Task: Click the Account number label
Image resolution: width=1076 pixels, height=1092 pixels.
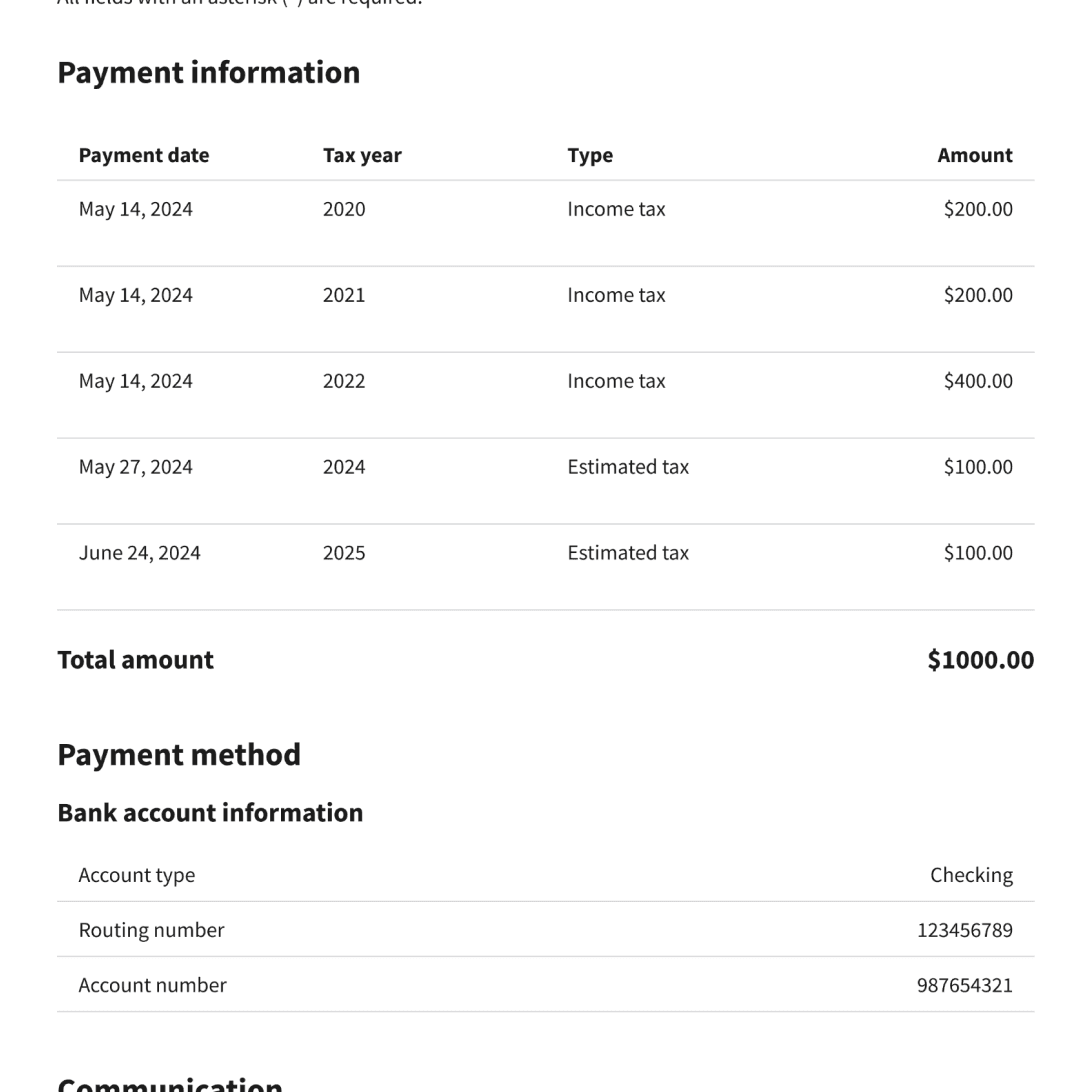Action: coord(153,985)
